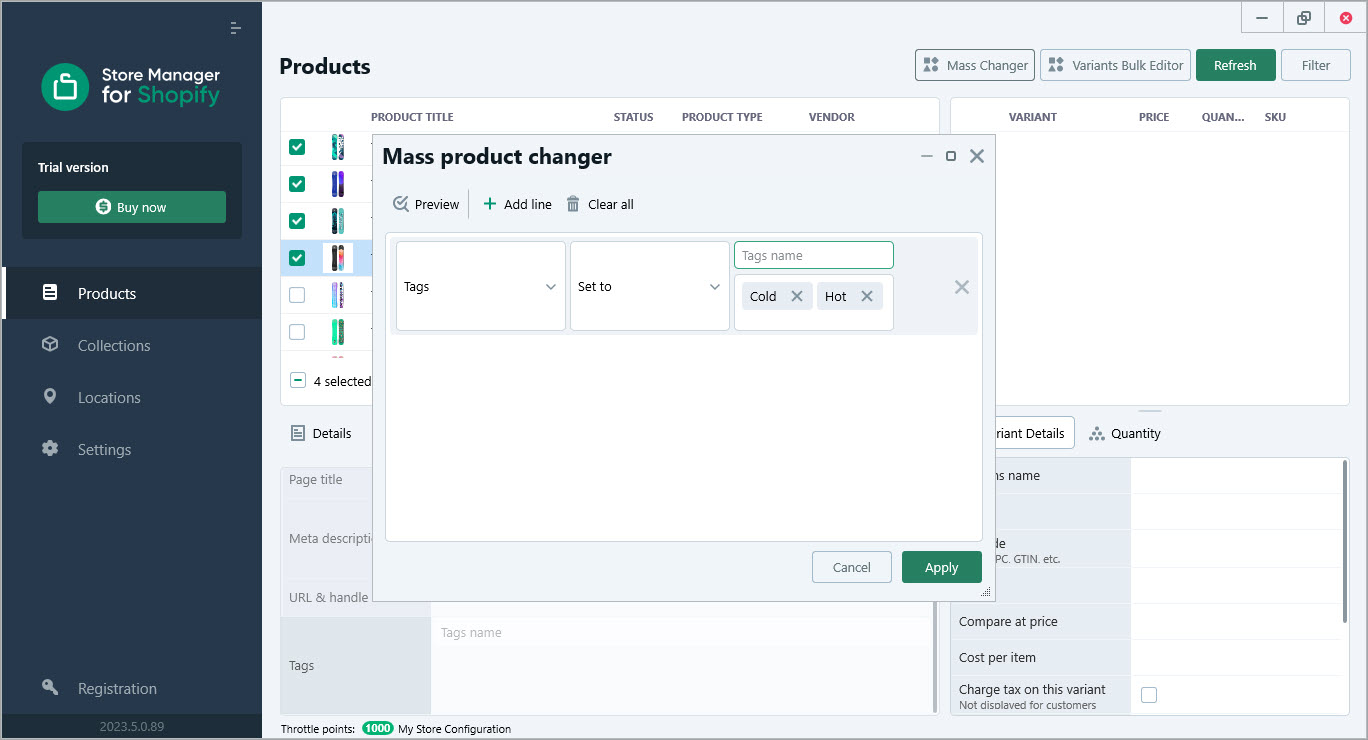Close the Mass product changer dialog

coord(977,156)
